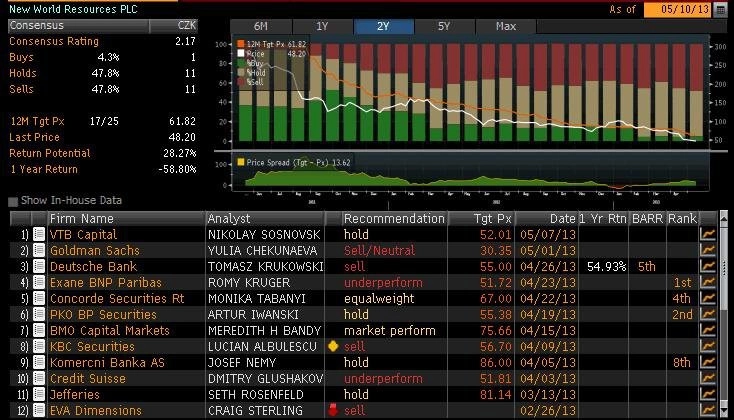
Task: Switch chart to 6M range
Action: [261, 26]
